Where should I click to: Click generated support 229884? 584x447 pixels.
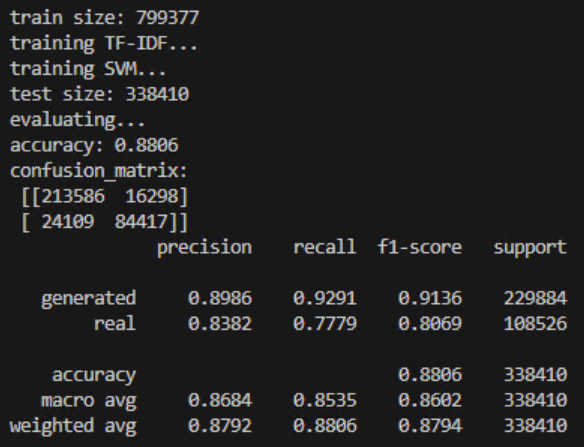point(535,298)
